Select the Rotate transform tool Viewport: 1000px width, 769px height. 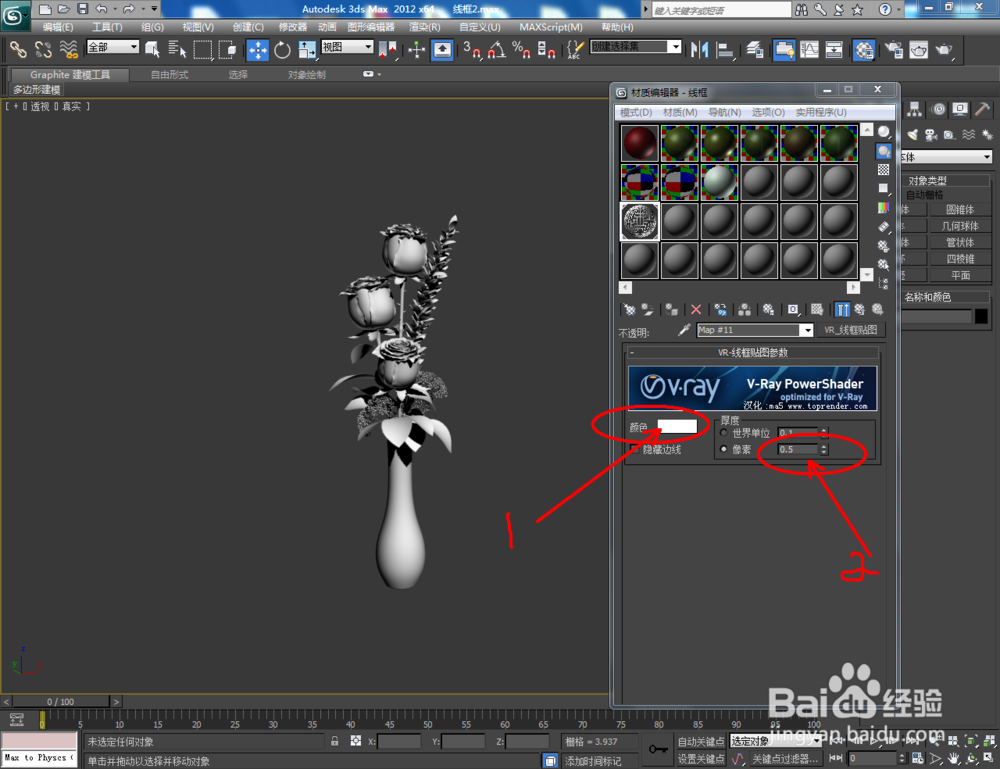pos(282,50)
